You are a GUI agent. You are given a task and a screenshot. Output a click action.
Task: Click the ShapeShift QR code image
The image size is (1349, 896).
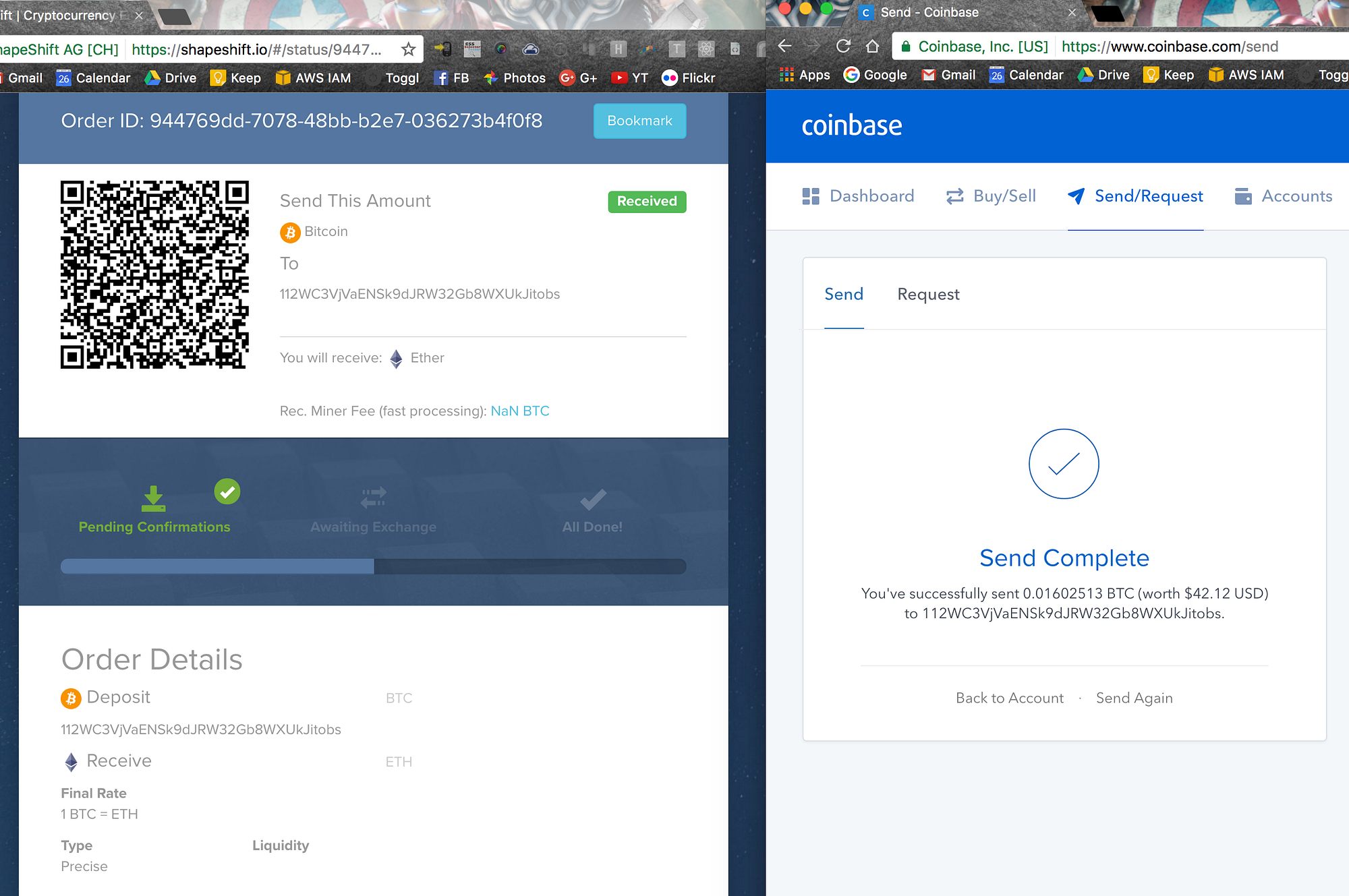point(154,274)
